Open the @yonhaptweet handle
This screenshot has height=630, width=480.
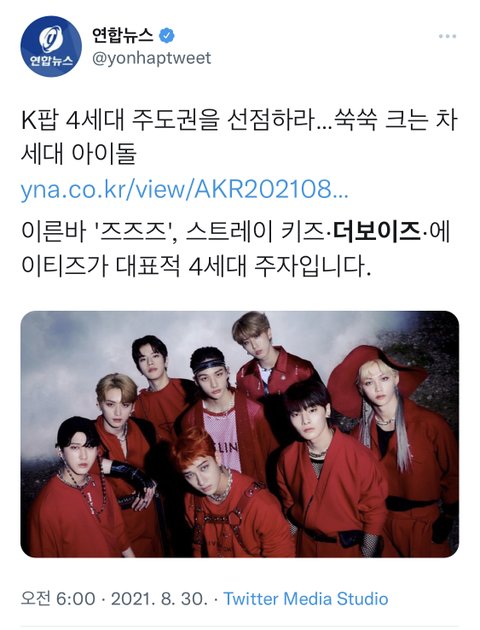pos(152,58)
